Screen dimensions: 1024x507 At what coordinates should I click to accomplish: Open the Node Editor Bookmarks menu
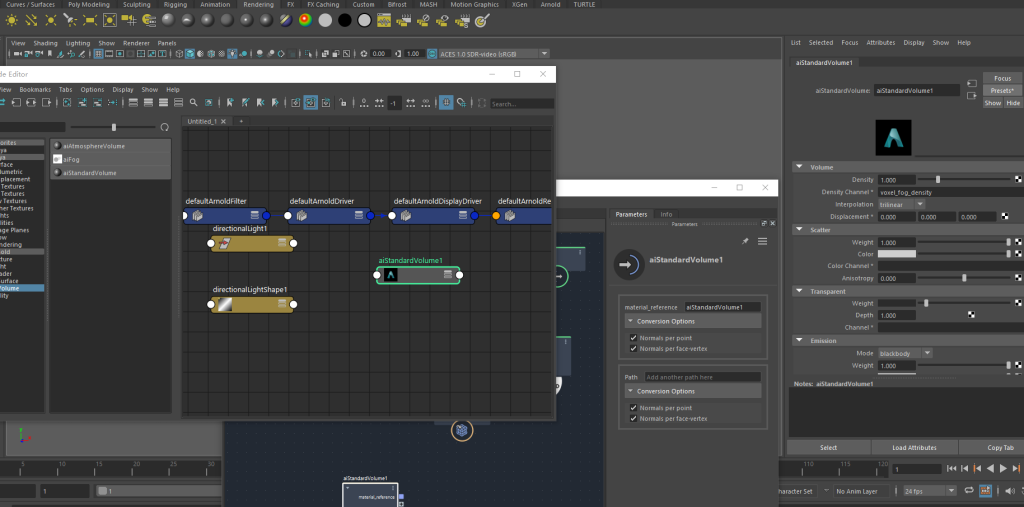point(35,90)
